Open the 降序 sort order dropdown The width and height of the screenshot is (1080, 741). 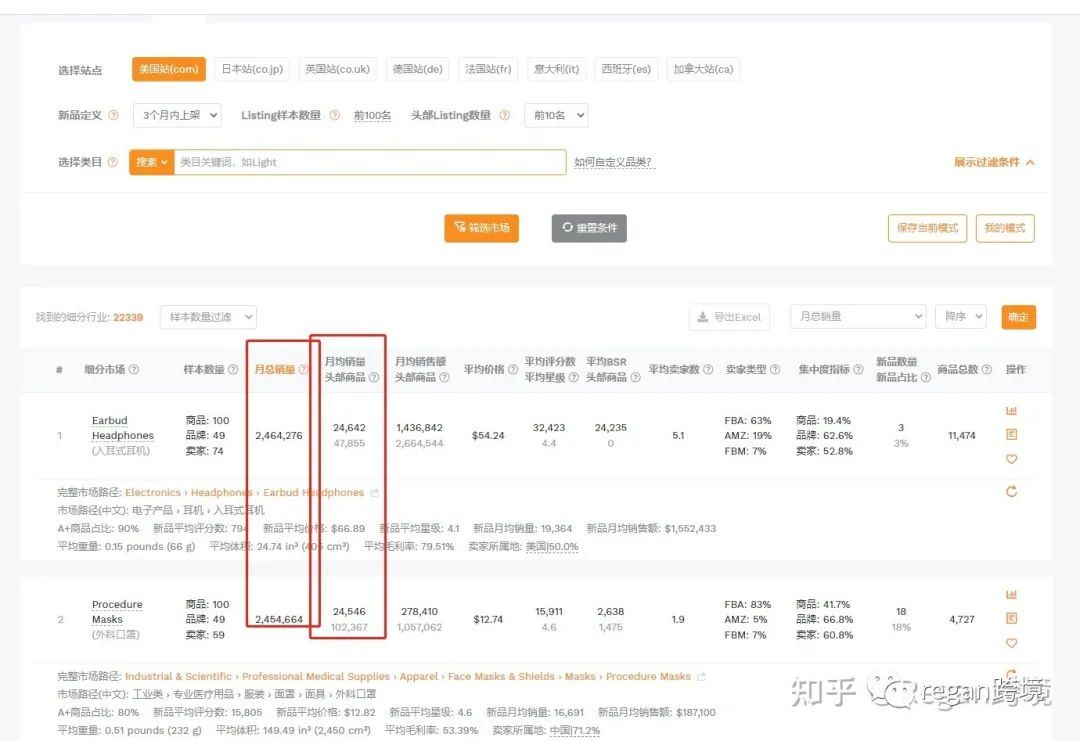tap(961, 316)
